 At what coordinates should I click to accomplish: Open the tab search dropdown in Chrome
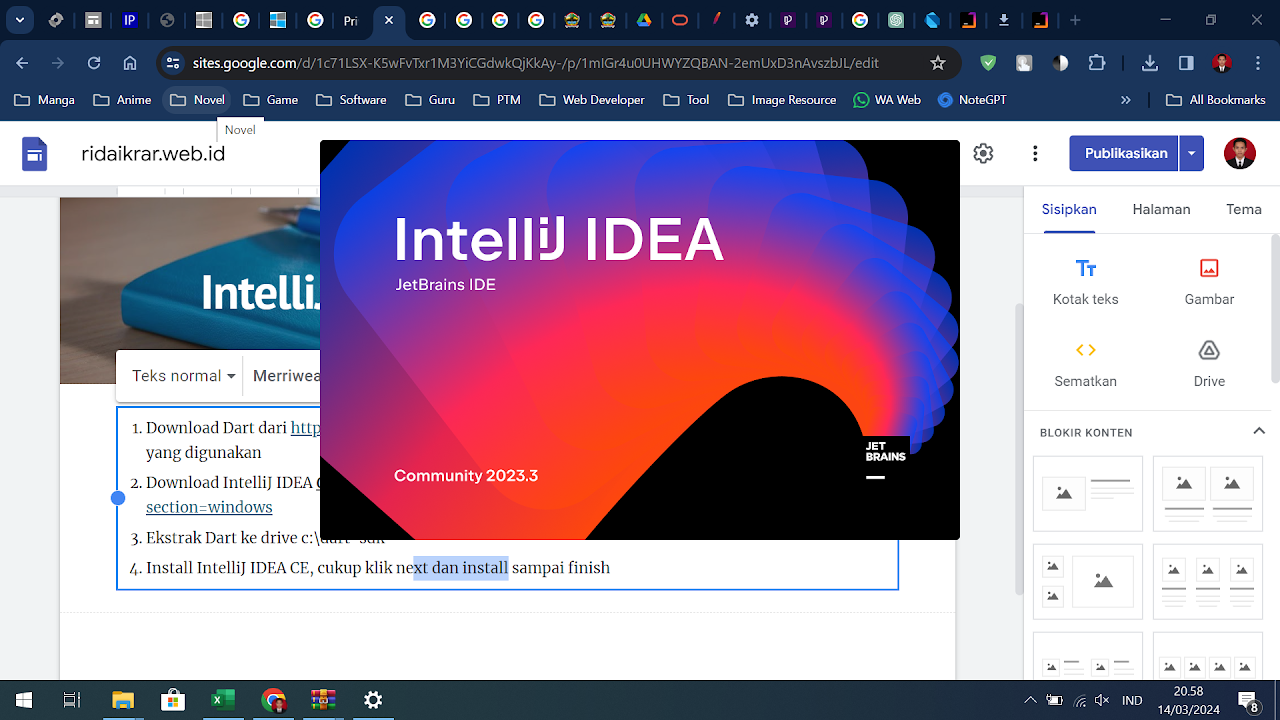(x=20, y=20)
